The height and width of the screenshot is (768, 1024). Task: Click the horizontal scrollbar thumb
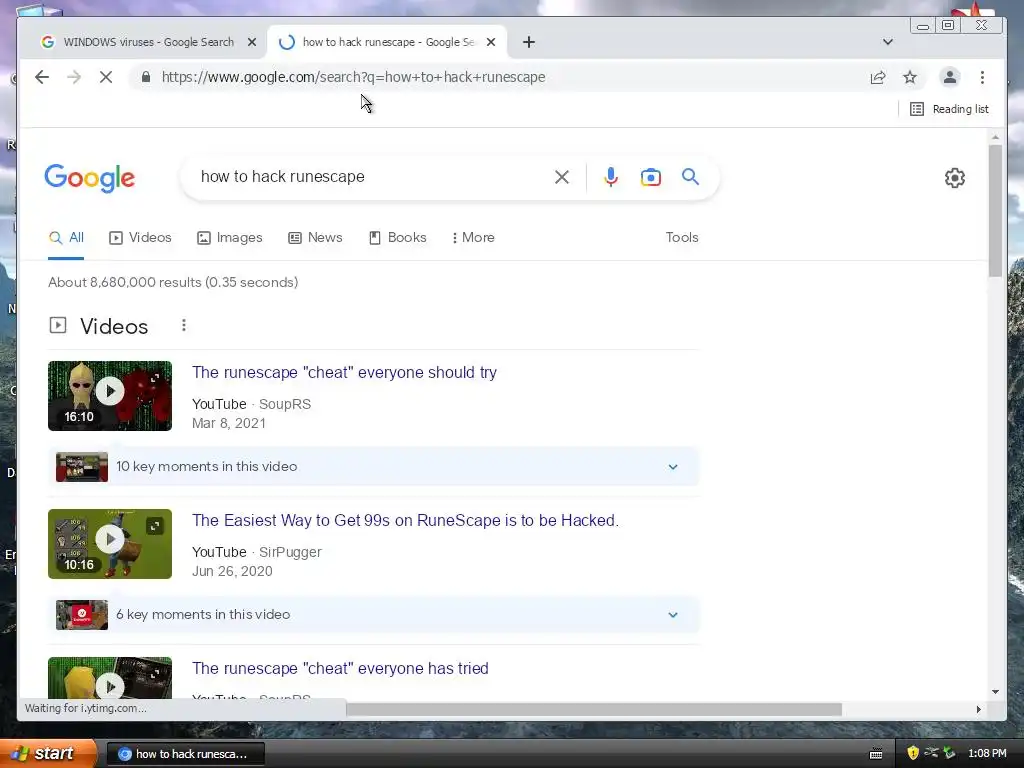tap(594, 709)
